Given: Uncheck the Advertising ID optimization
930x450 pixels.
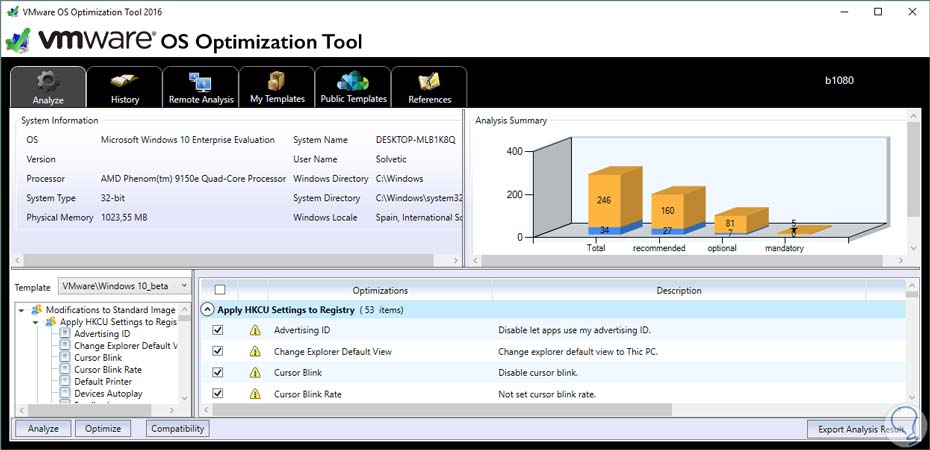Looking at the screenshot, I should tap(218, 330).
